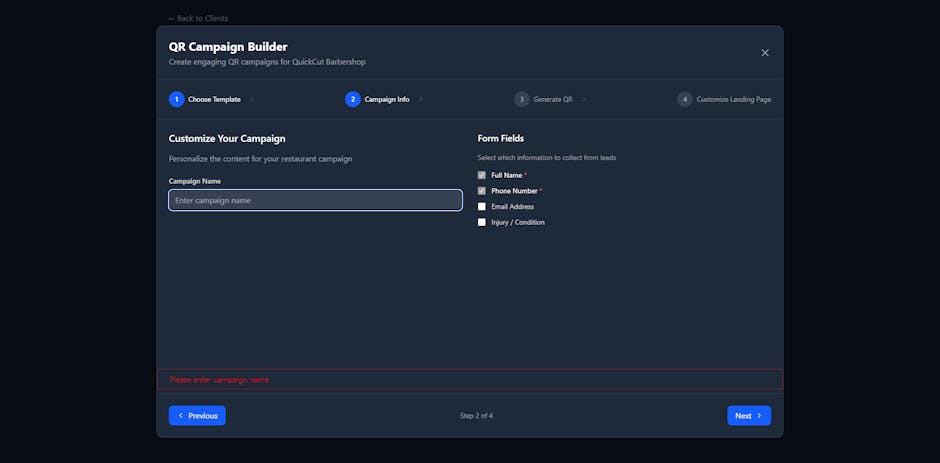The height and width of the screenshot is (463, 940).
Task: Click the chevron after Generate QR
Action: pos(584,99)
